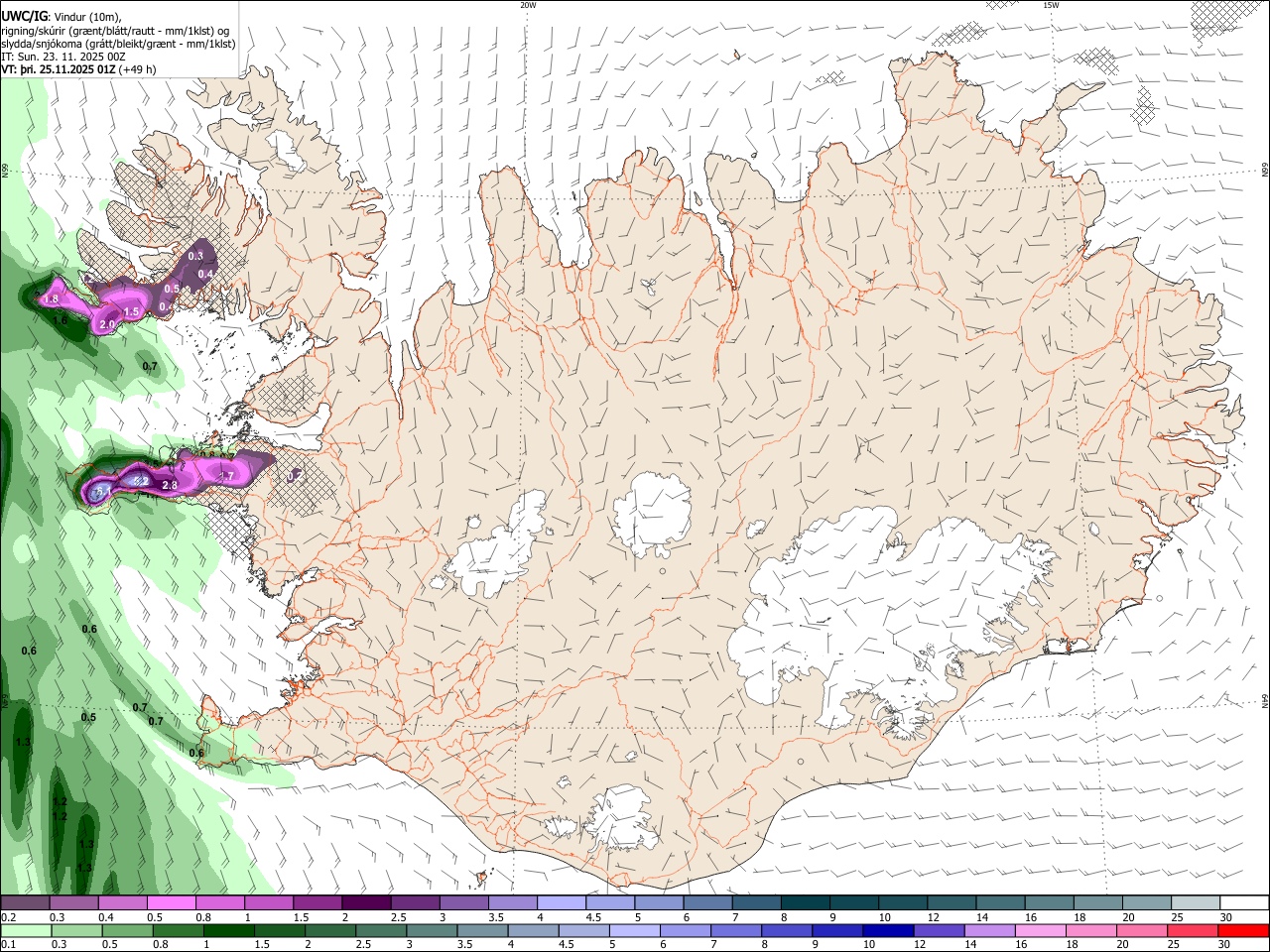Click the light pink rain swatch between 16 and 18
Image resolution: width=1270 pixels, height=952 pixels.
(x=1043, y=931)
